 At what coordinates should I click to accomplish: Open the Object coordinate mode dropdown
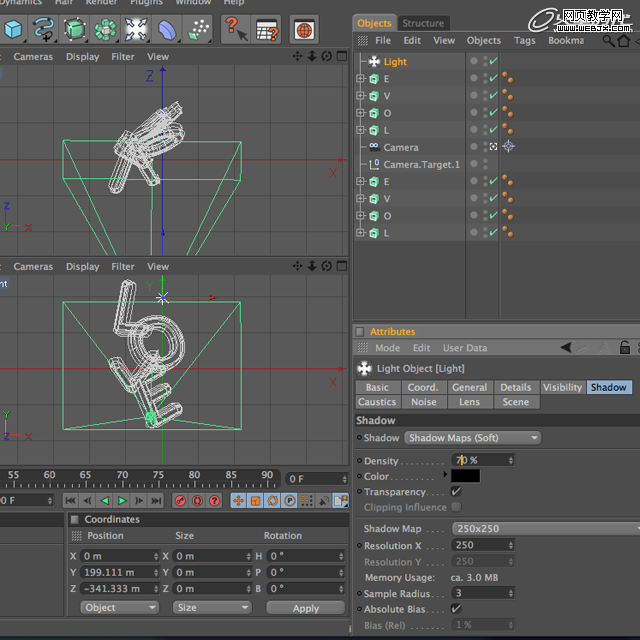(120, 607)
